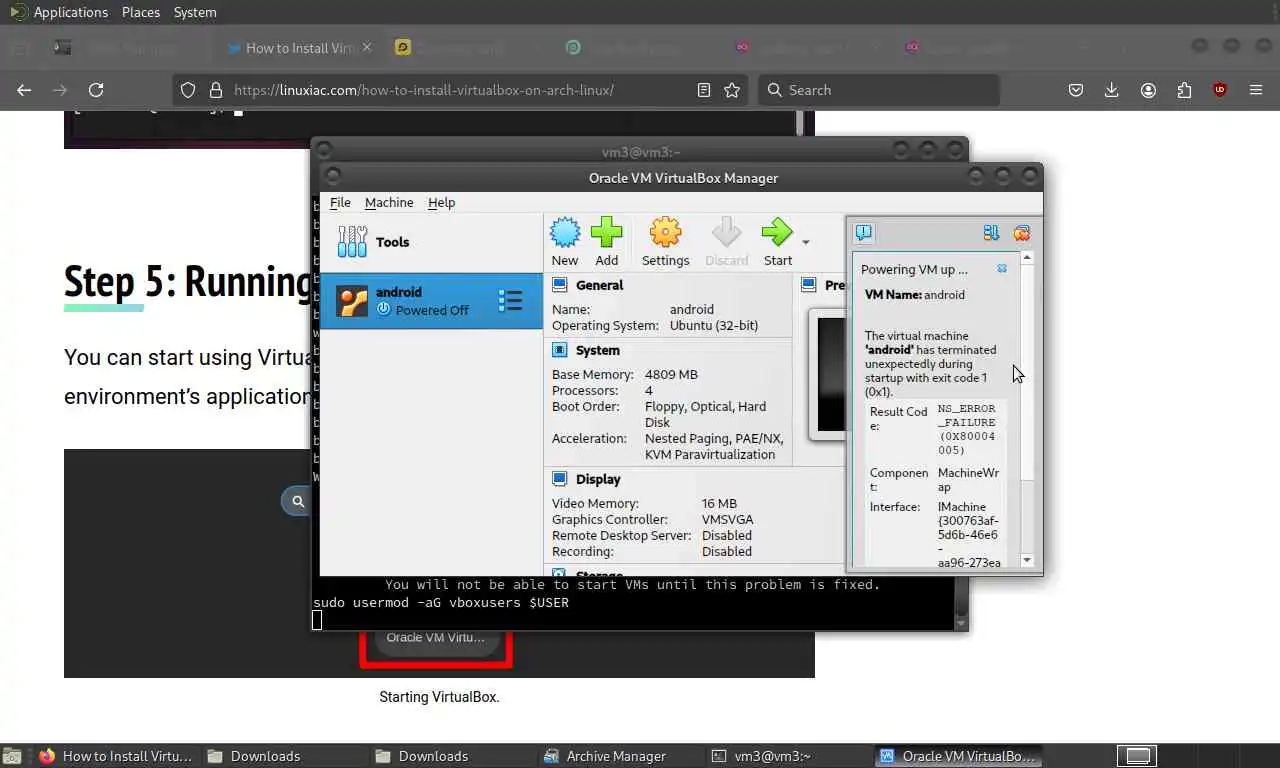The image size is (1280, 768).
Task: Open the Machine menu in VirtualBox
Action: tap(389, 202)
